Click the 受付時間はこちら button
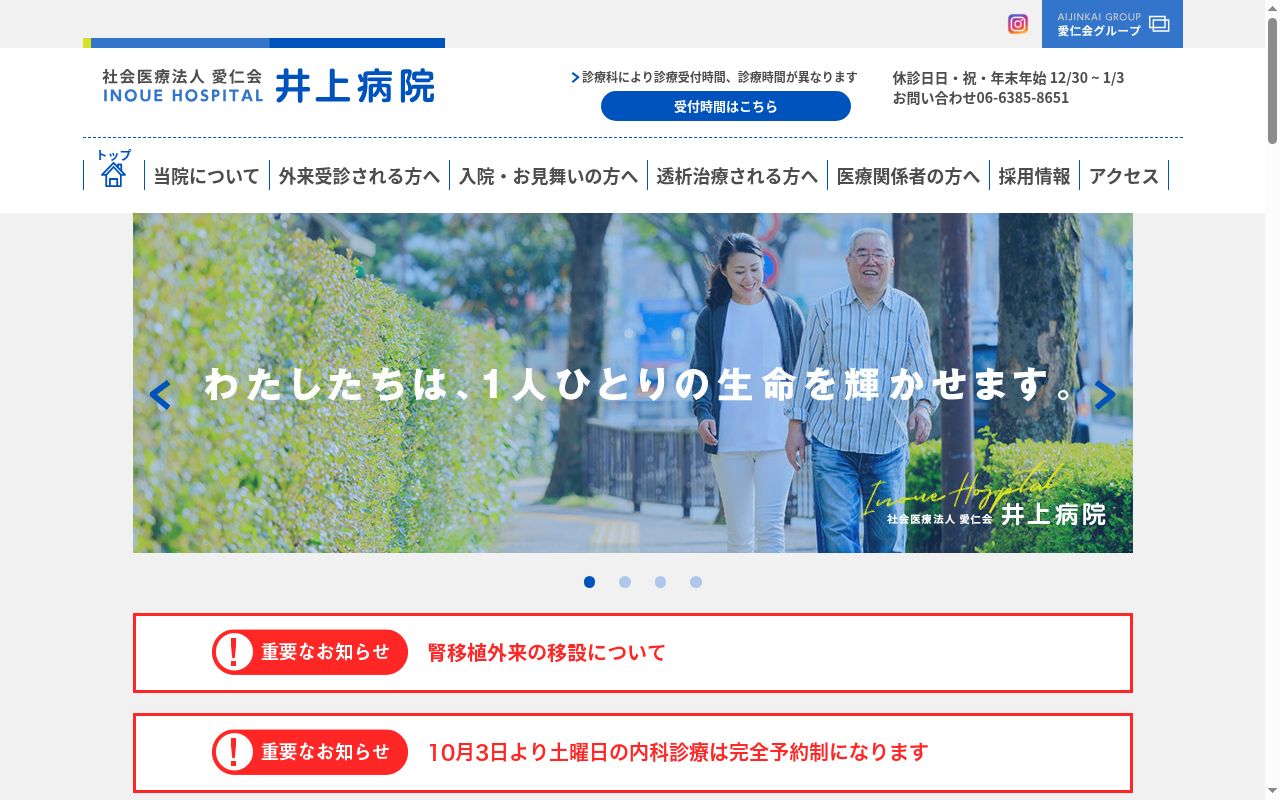The height and width of the screenshot is (800, 1280). point(726,106)
